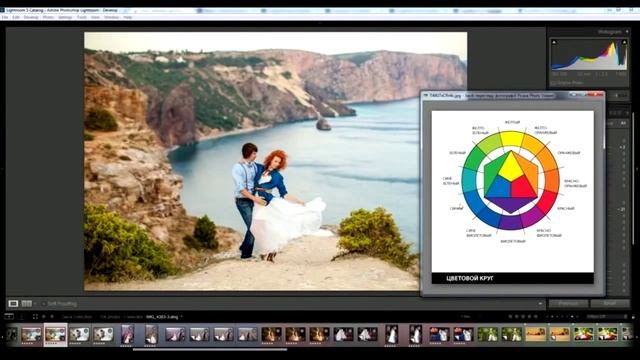
Task: Open toolbar content dropdown left of Previous button
Action: (540, 304)
